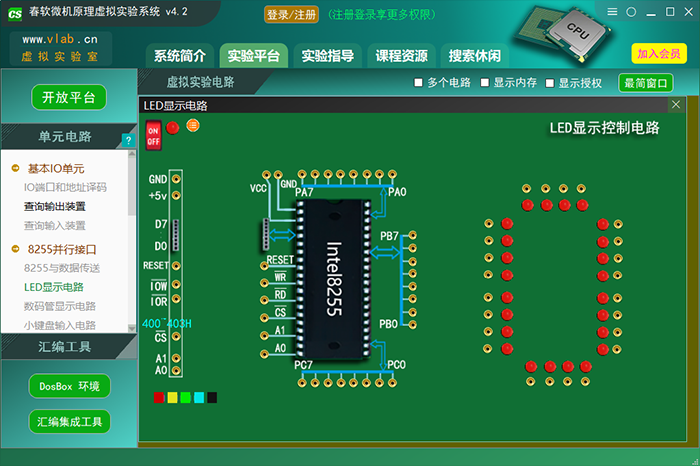Toggle the red ON/OFF power switch
Screen dimensions: 700x466
point(154,134)
